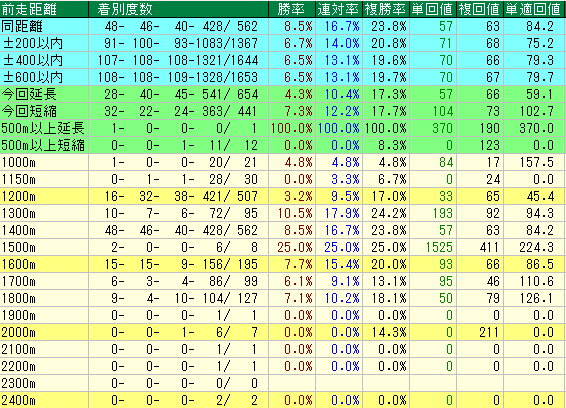Viewport: 566px width, 408px height.
Task: Select the 今回延長 row
Action: [x=283, y=94]
